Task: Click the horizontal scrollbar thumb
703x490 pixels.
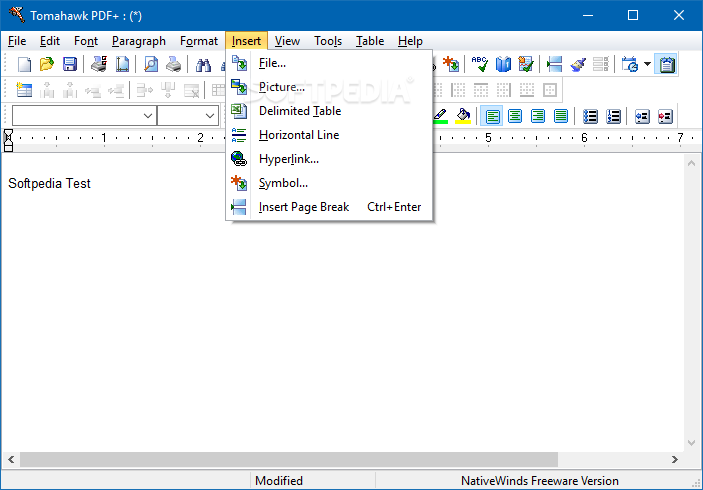Action: point(289,459)
